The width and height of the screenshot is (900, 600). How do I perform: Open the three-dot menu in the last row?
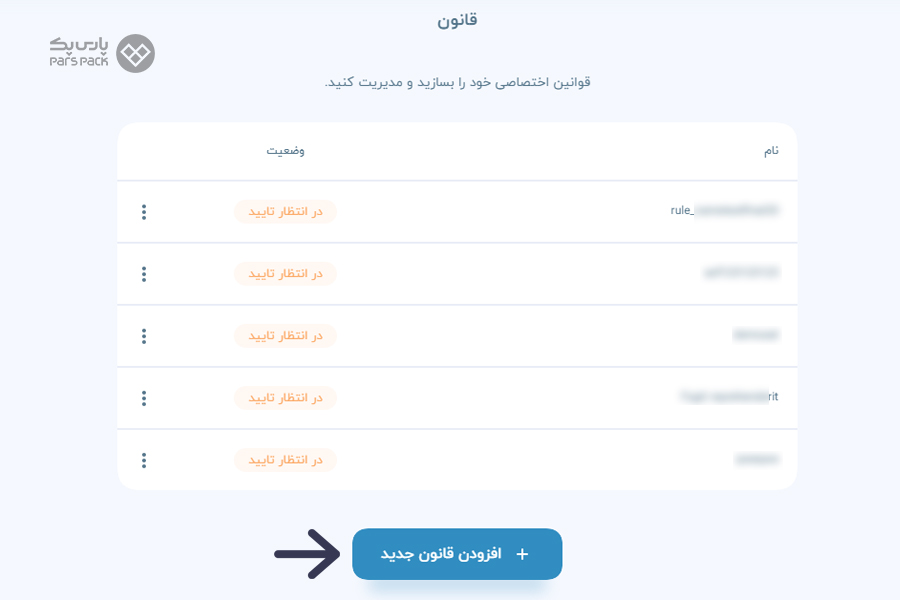[144, 460]
